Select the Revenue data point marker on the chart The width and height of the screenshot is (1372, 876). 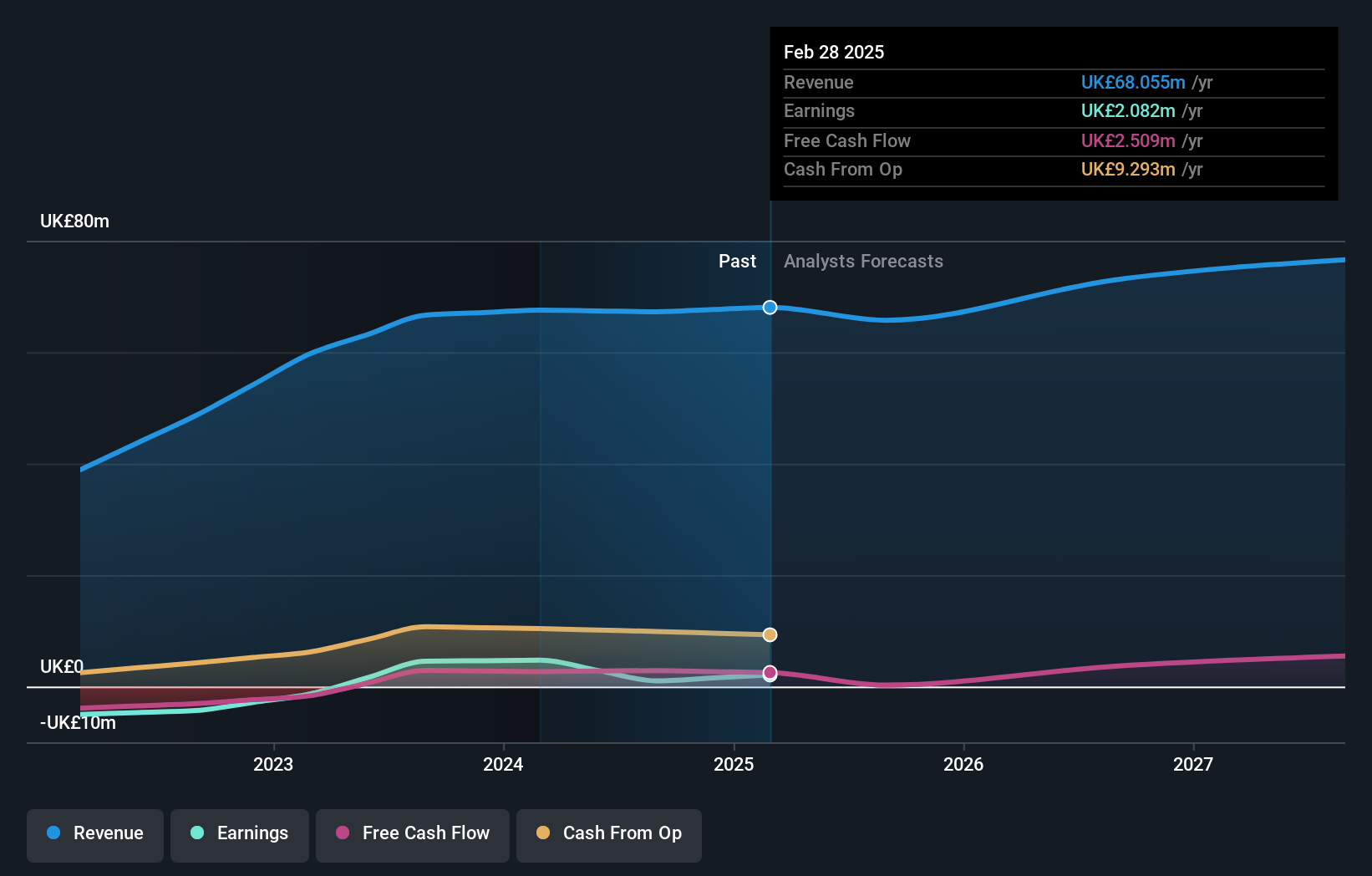769,307
